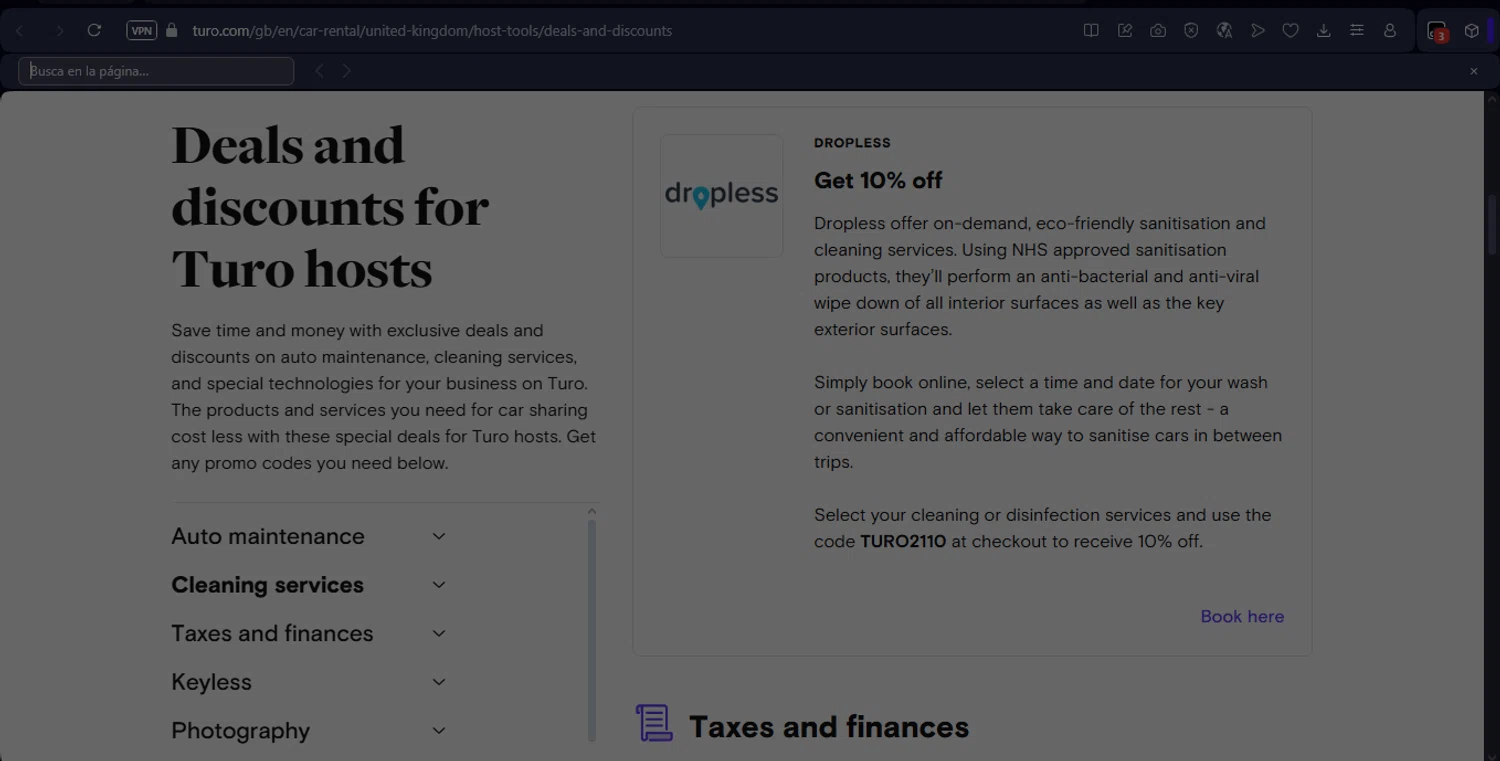Click the page vertical scrollbar
Screen dimensions: 1500x761
tap(1492, 225)
